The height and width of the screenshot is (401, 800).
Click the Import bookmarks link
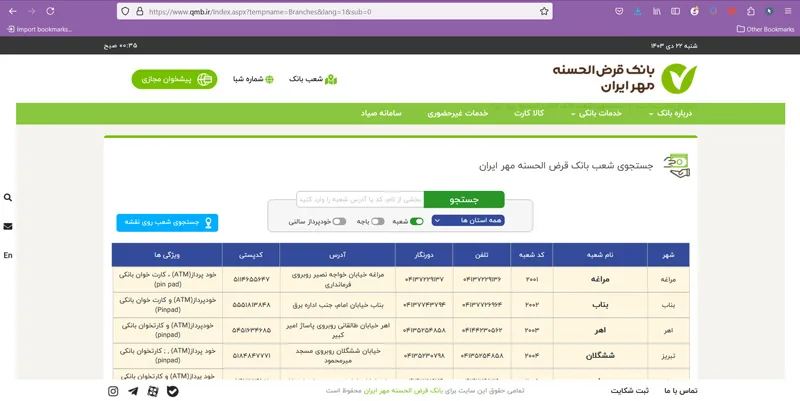(39, 30)
